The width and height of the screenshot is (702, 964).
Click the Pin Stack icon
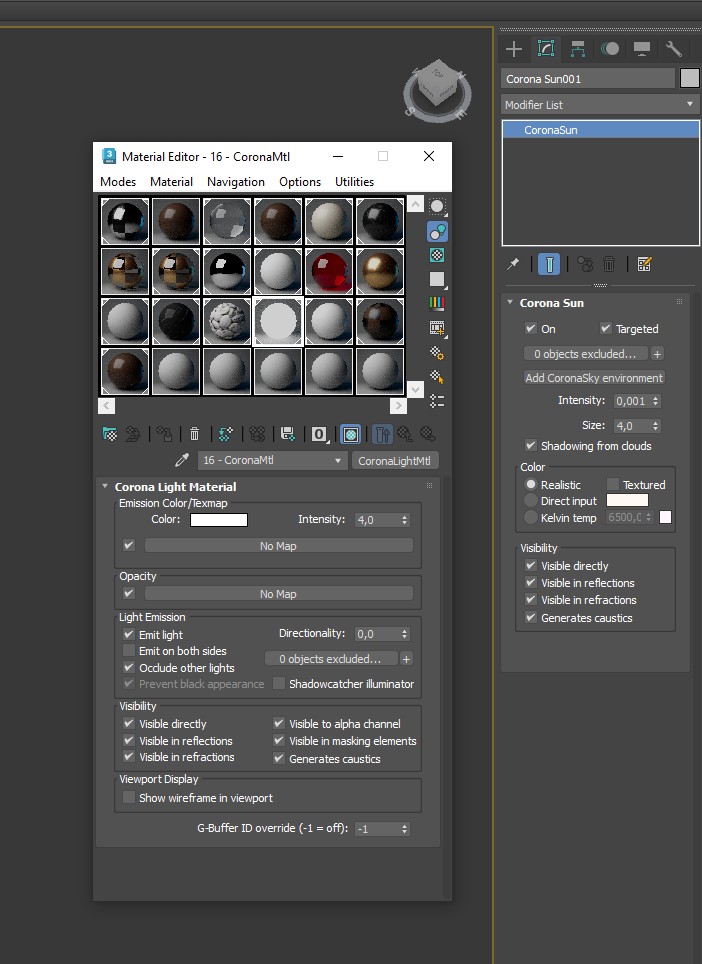pos(513,264)
